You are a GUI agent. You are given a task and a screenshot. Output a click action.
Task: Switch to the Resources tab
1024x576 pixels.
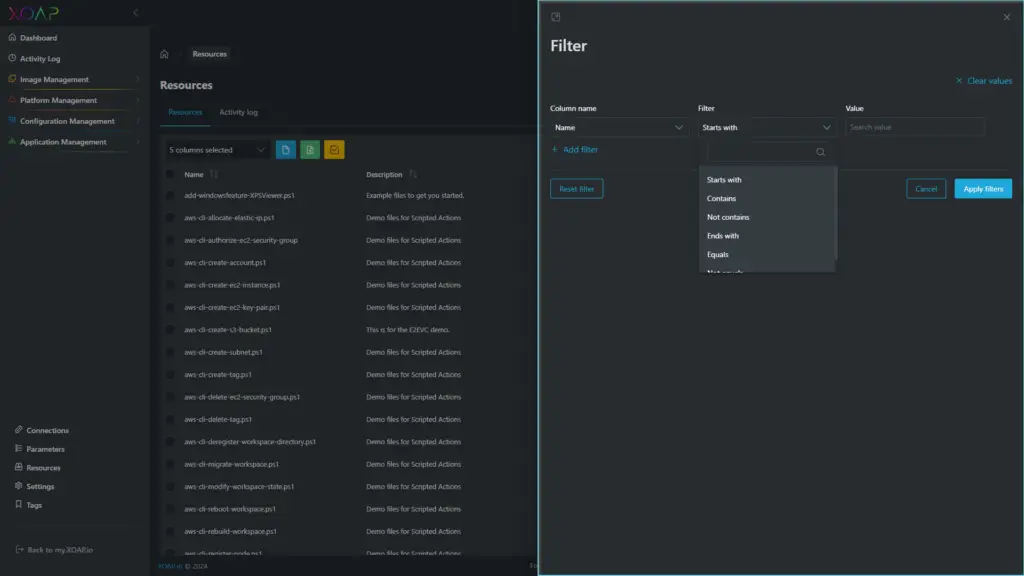click(x=185, y=112)
